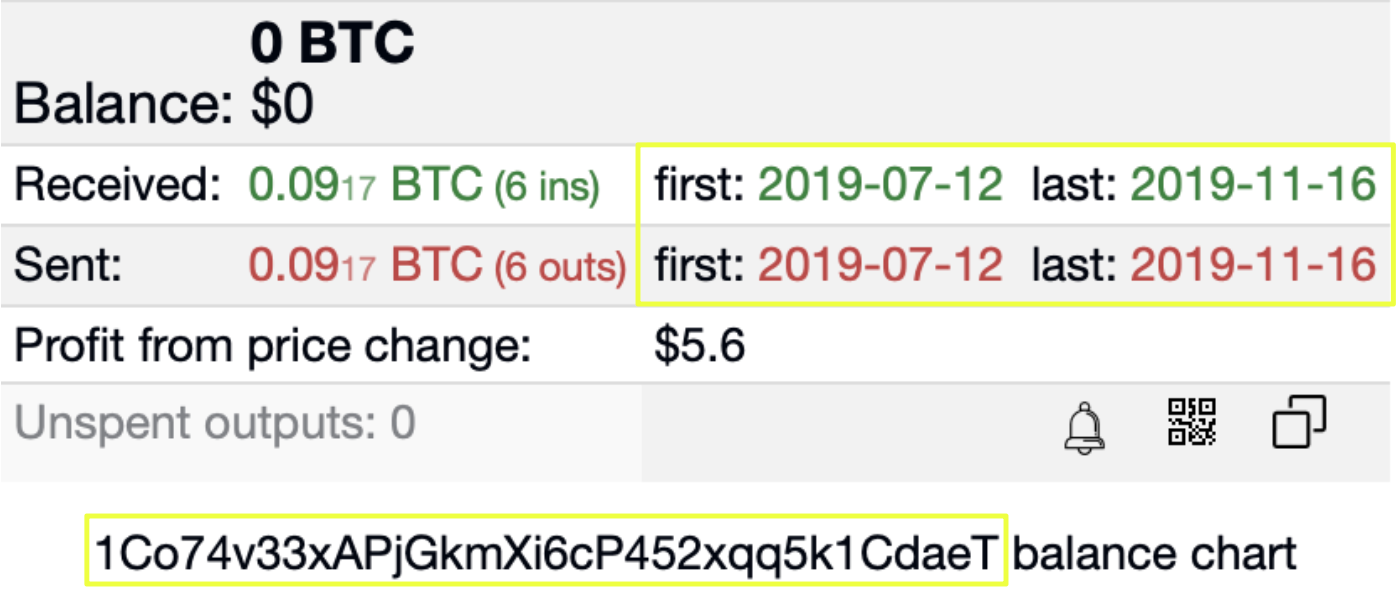This screenshot has height=592, width=1398.
Task: Click the $0 balance value
Action: (282, 104)
